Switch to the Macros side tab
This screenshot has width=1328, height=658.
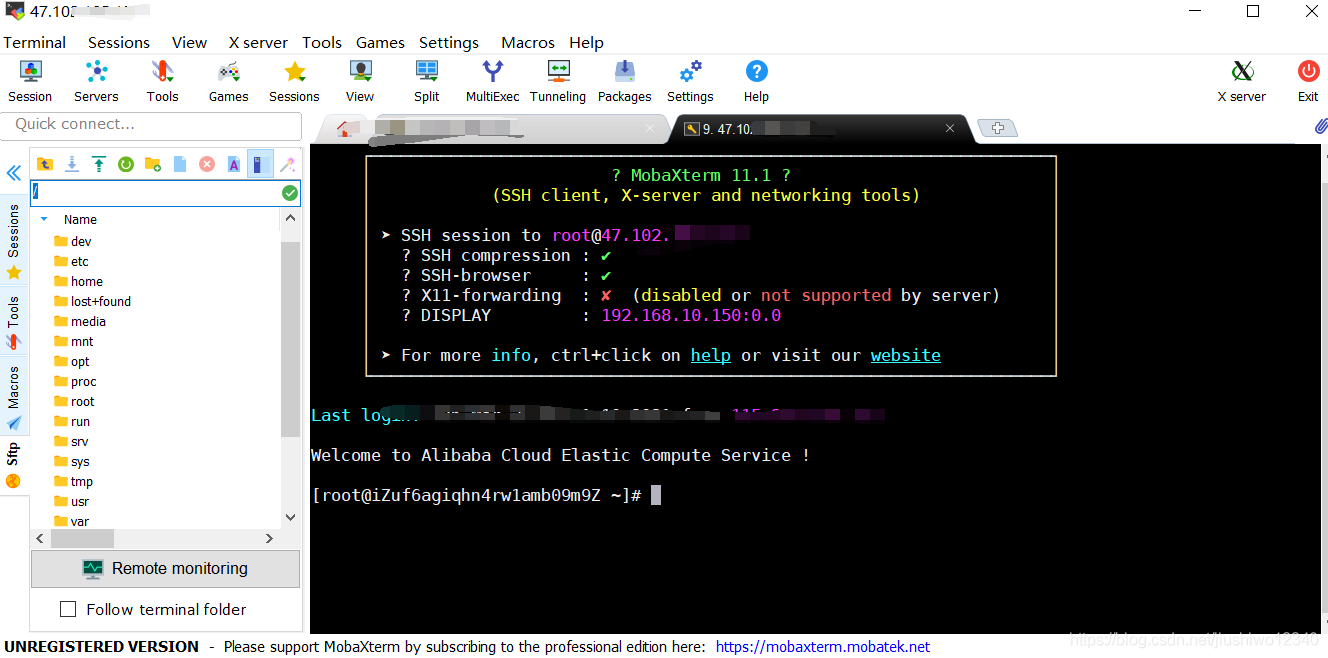(x=14, y=398)
